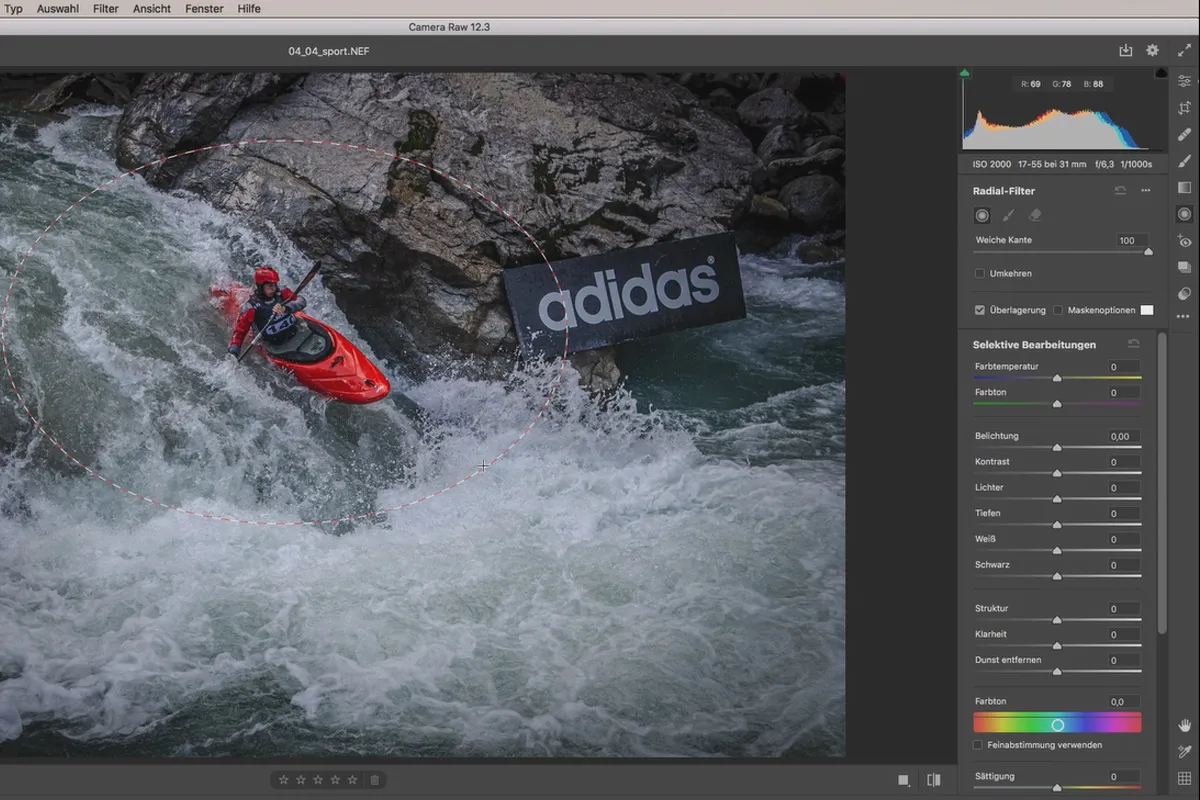Toggle highlight clipping warning in histogram
Viewport: 1200px width, 800px height.
point(1161,73)
